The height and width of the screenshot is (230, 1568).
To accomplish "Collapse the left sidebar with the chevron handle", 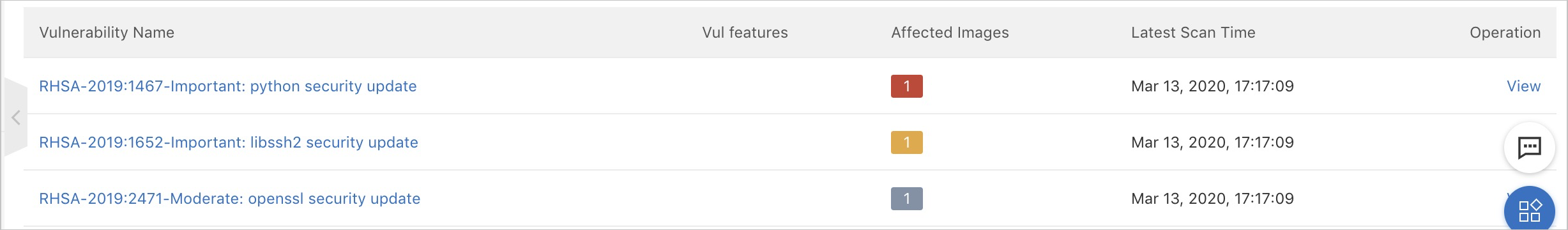I will coord(16,118).
